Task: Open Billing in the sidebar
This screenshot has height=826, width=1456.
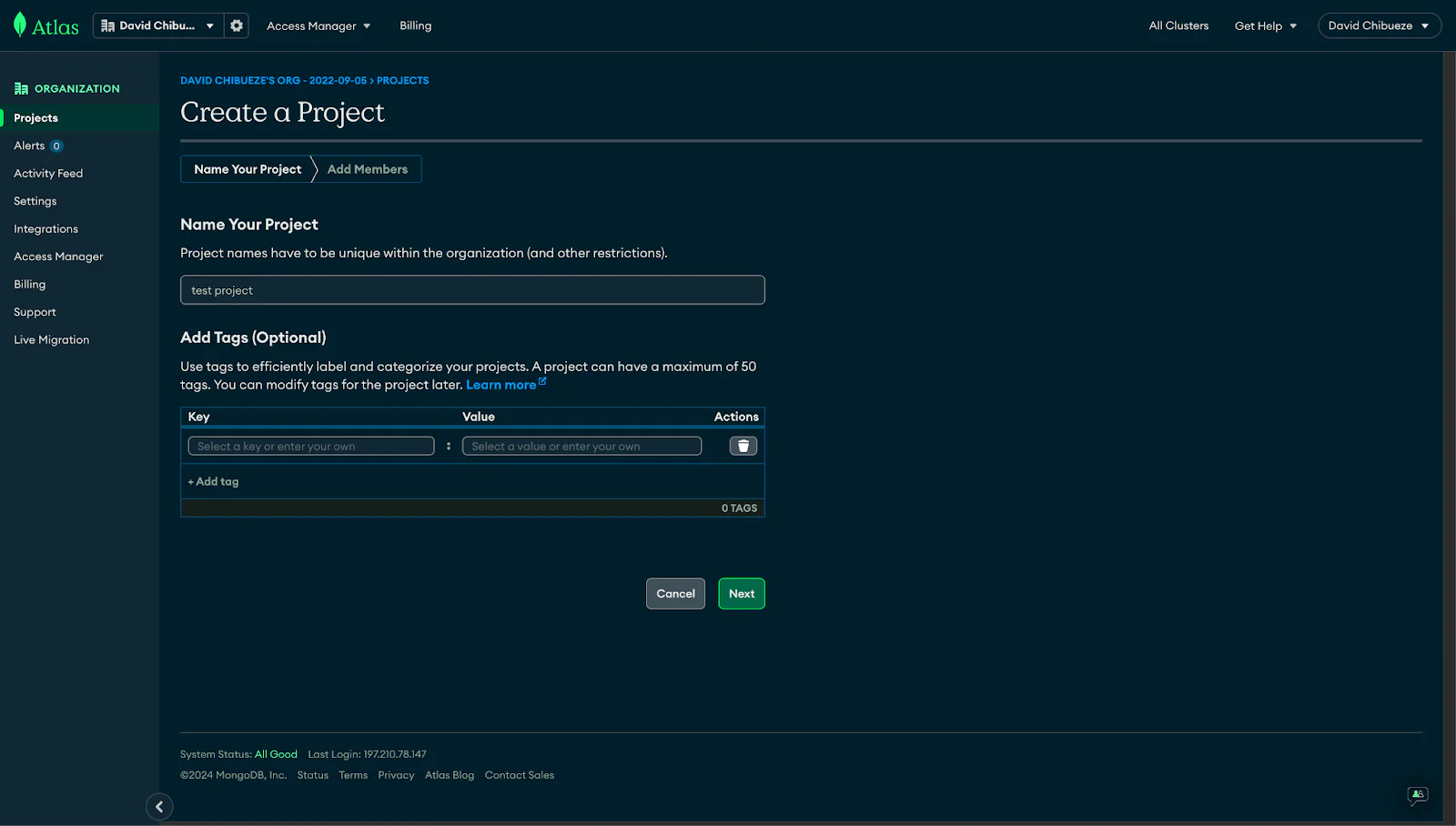Action: coord(29,284)
